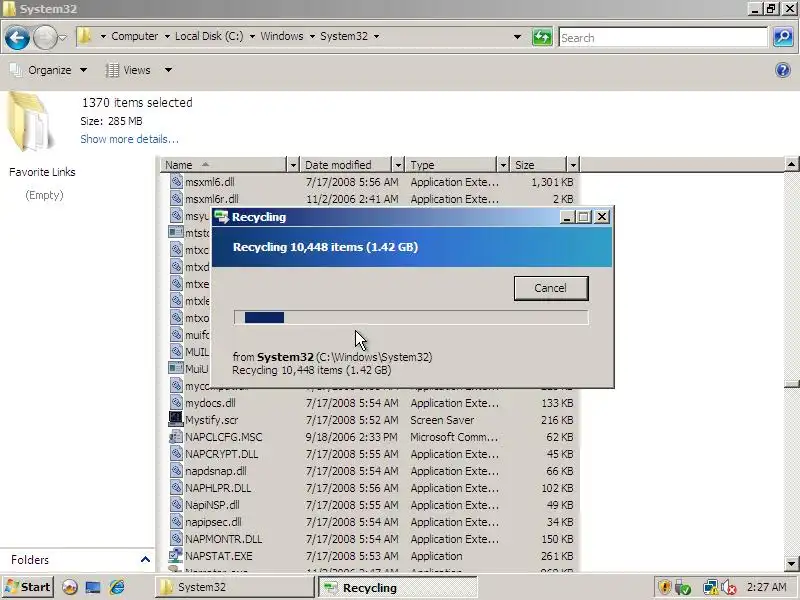
Task: Click the Screen Saver type cell
Action: pos(442,420)
